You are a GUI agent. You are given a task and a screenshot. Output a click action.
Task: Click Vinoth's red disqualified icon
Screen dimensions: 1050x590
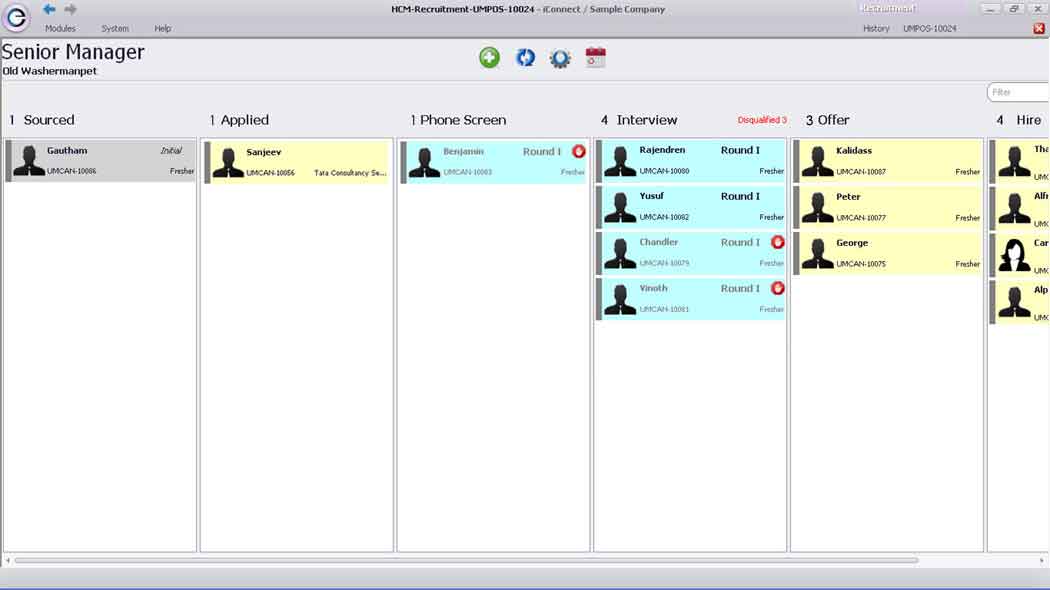[778, 288]
